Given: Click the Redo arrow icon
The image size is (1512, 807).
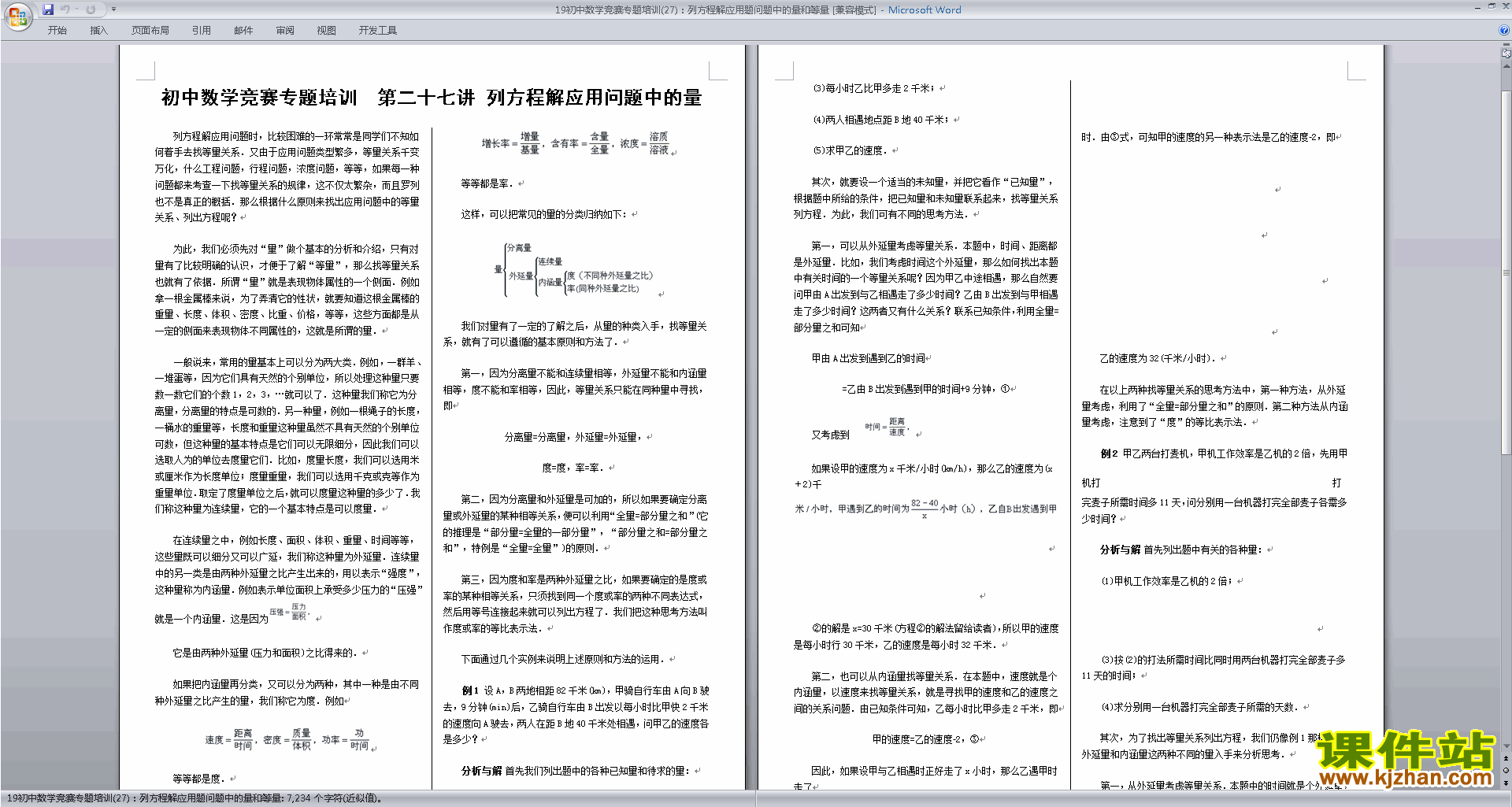Looking at the screenshot, I should point(91,9).
